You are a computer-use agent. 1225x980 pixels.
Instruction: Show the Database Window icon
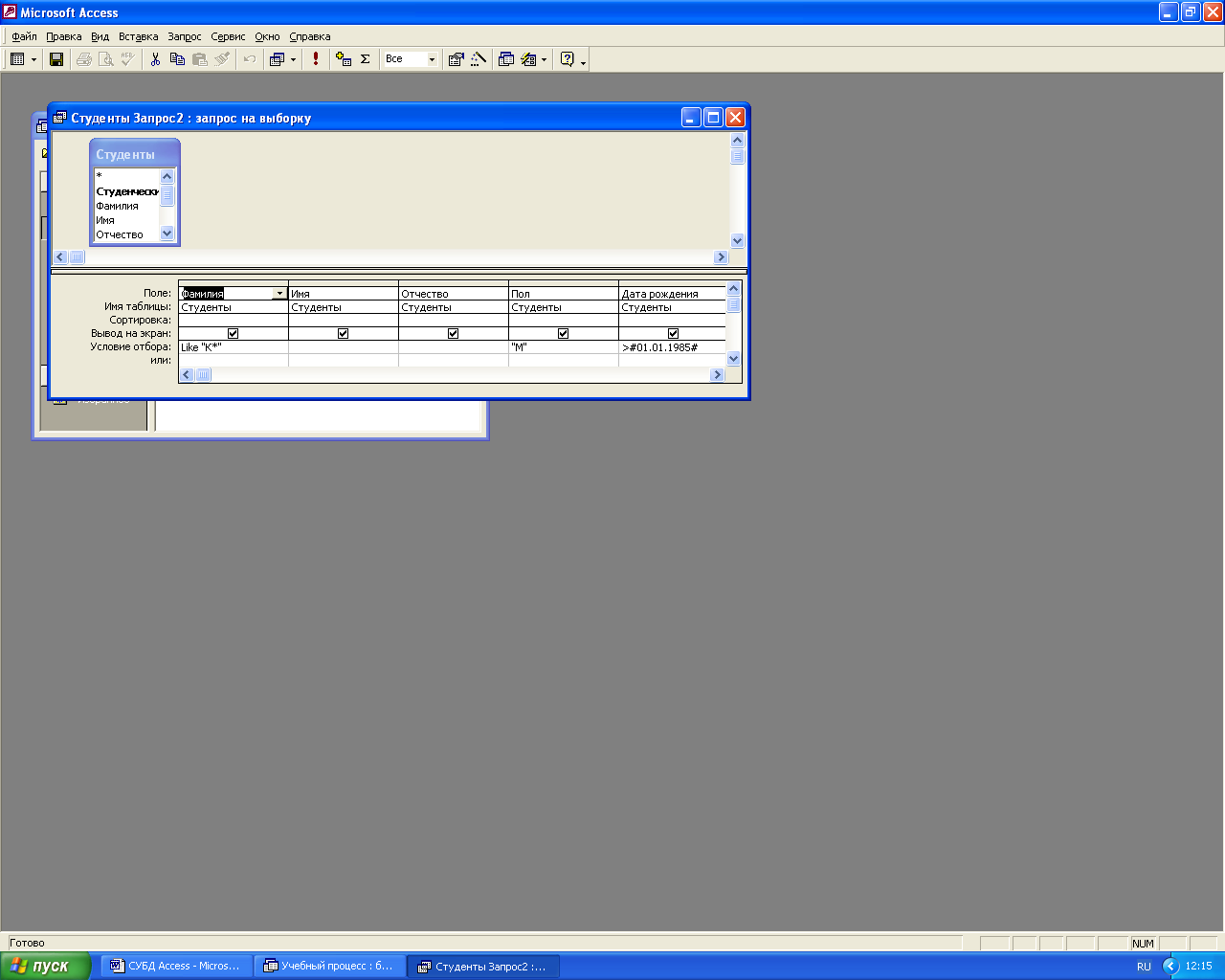click(x=506, y=59)
